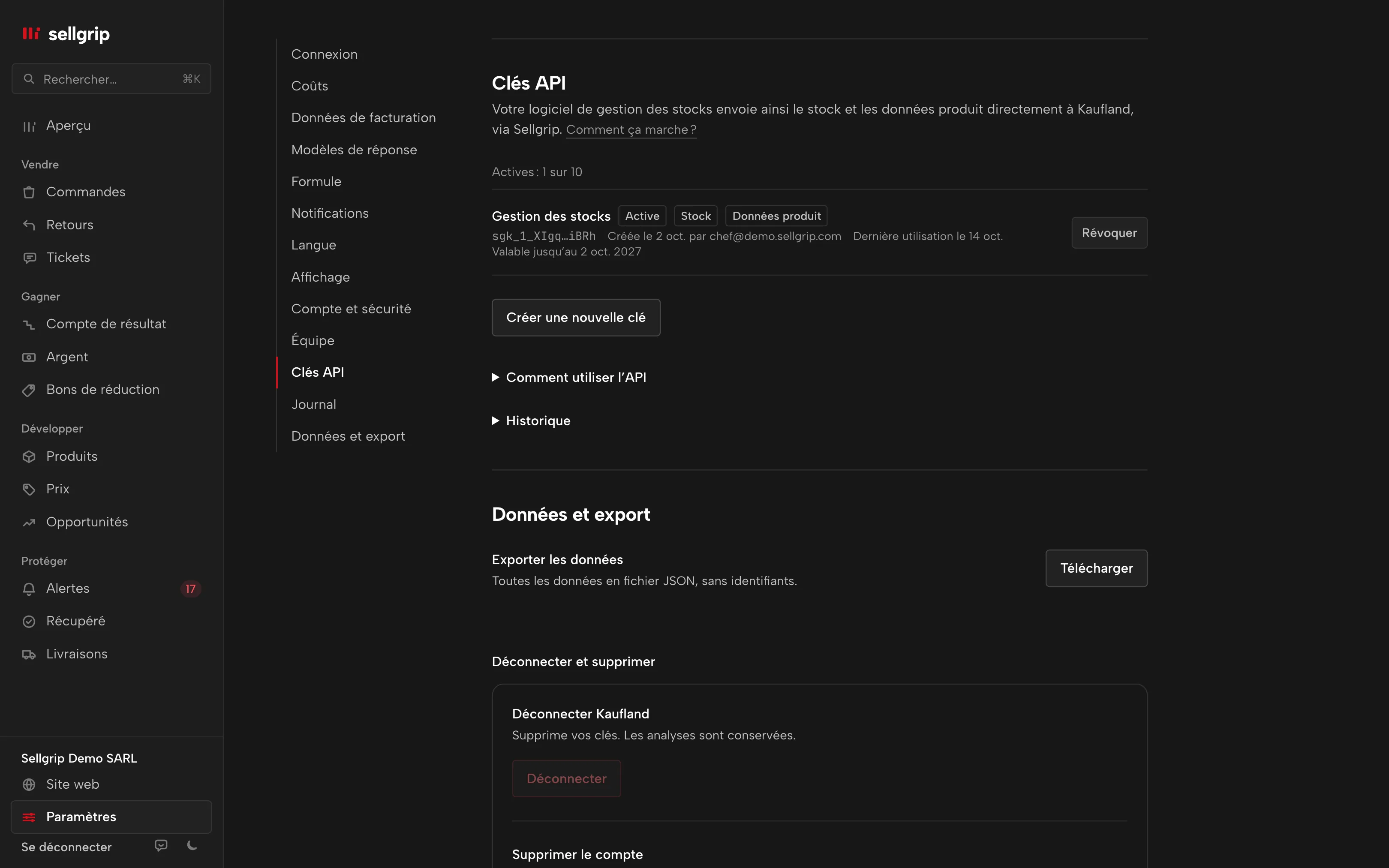Open Modèles de réponse section
This screenshot has height=868, width=1389.
click(354, 150)
